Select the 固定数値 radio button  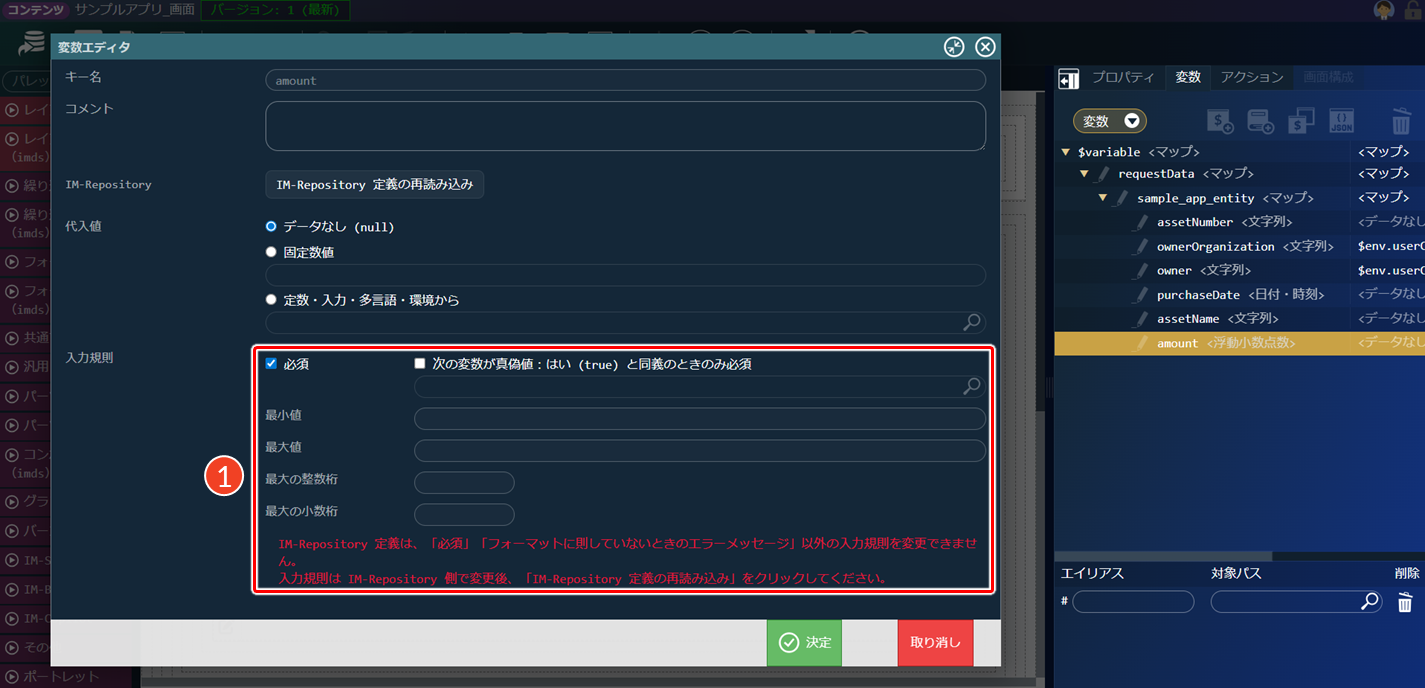(271, 253)
